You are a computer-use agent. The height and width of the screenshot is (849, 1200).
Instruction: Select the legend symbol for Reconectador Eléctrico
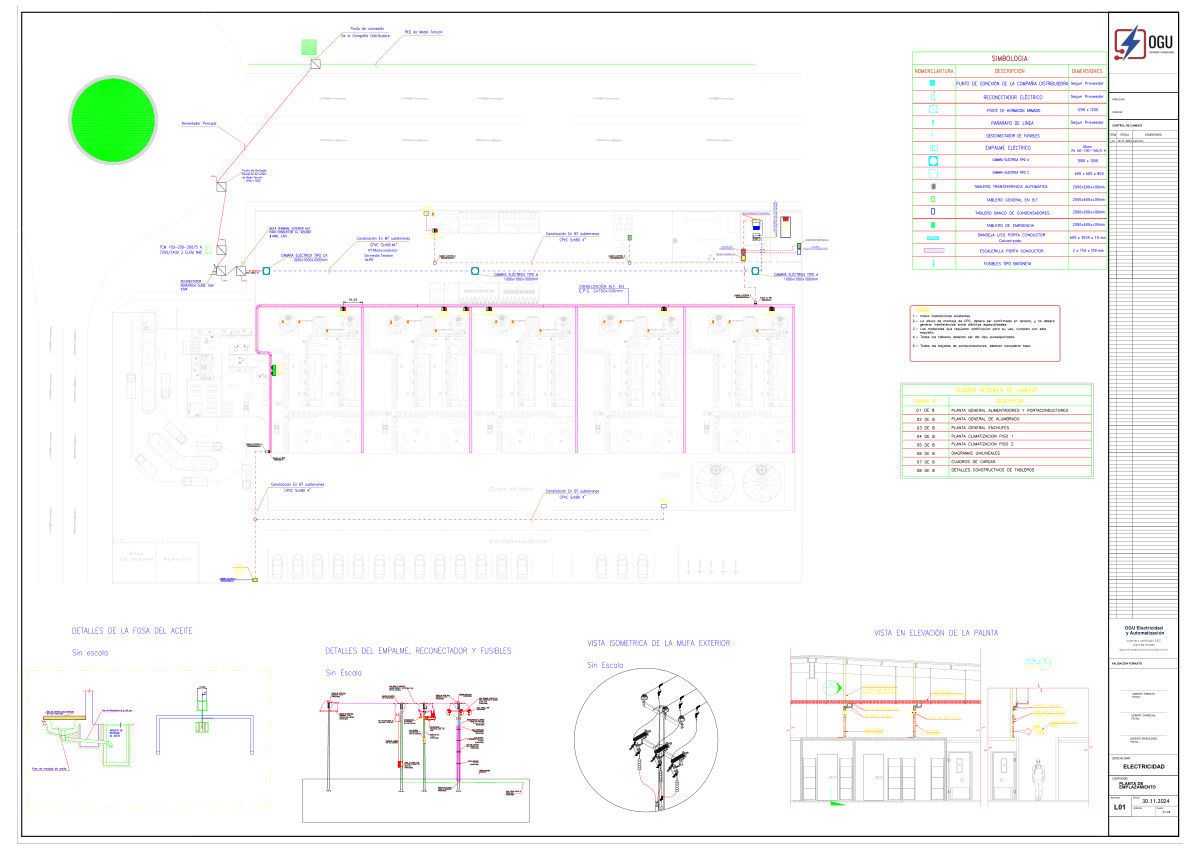[933, 97]
